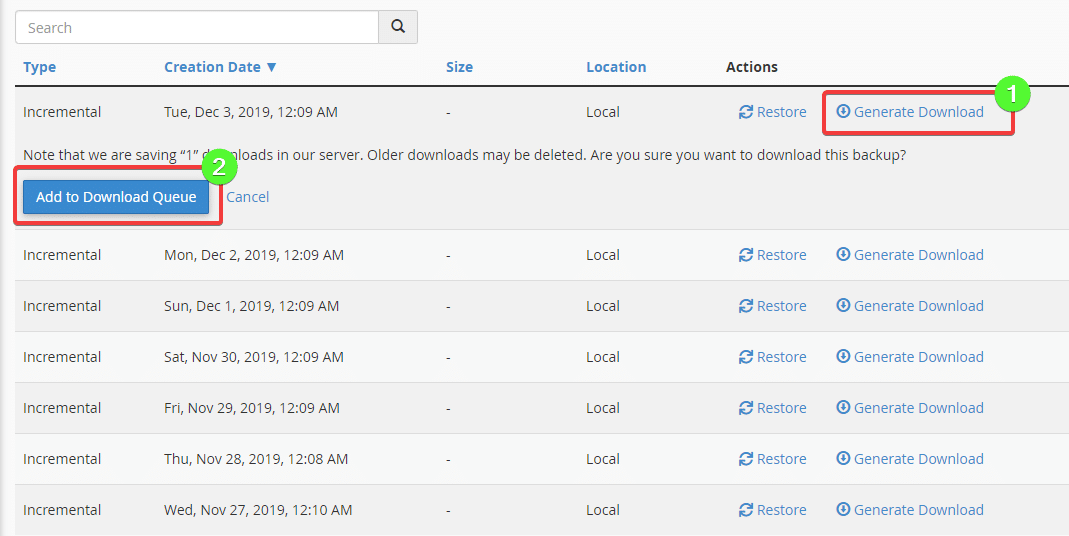Click the Search input field
Image resolution: width=1069 pixels, height=536 pixels.
pos(197,27)
